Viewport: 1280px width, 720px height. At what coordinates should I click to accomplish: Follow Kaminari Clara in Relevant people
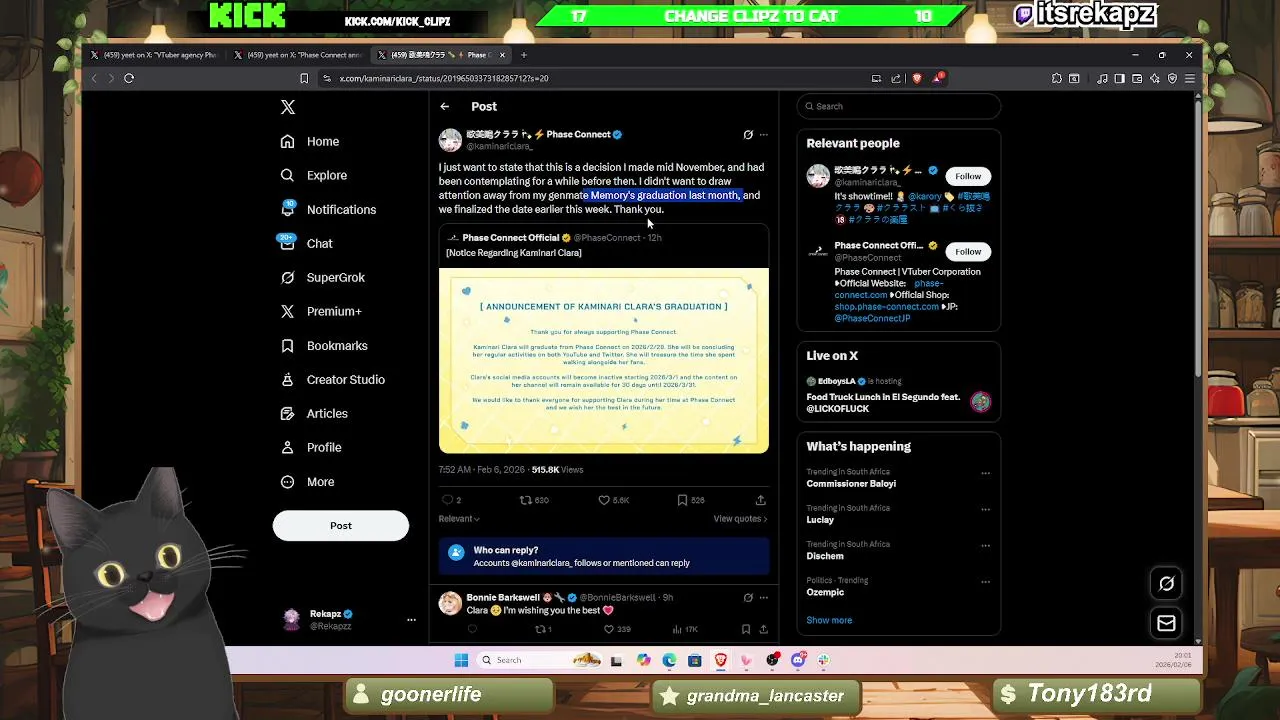pos(968,177)
